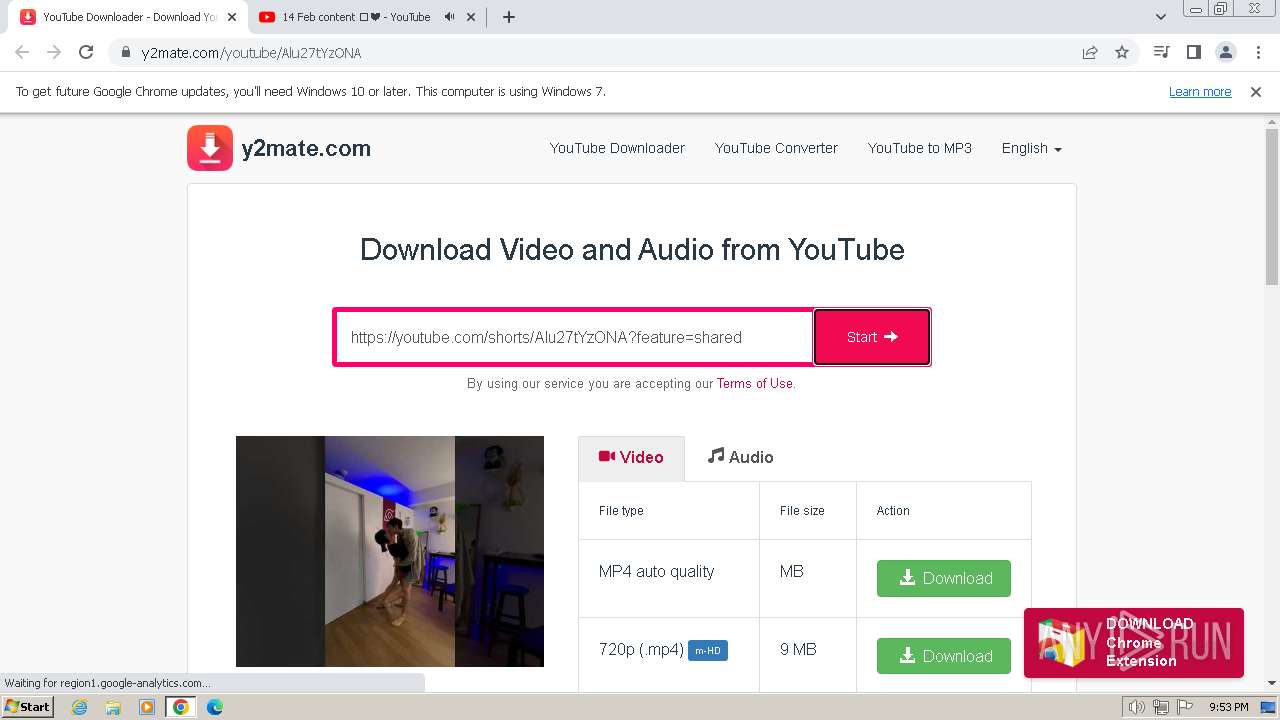This screenshot has width=1280, height=720.
Task: Go back with the browser back arrow
Action: point(22,52)
